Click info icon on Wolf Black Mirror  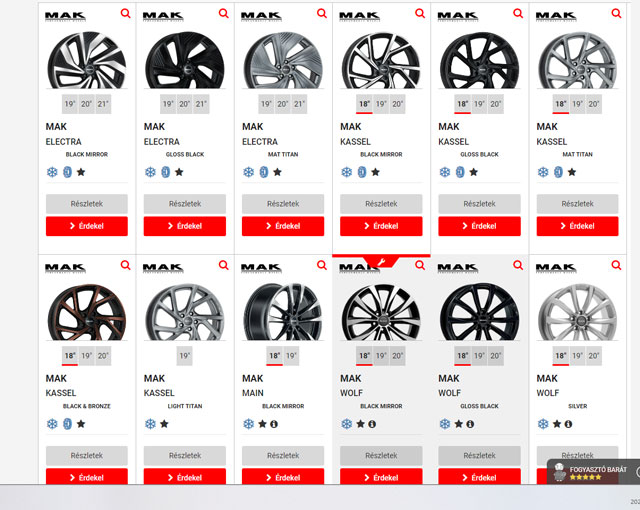pyautogui.click(x=372, y=424)
